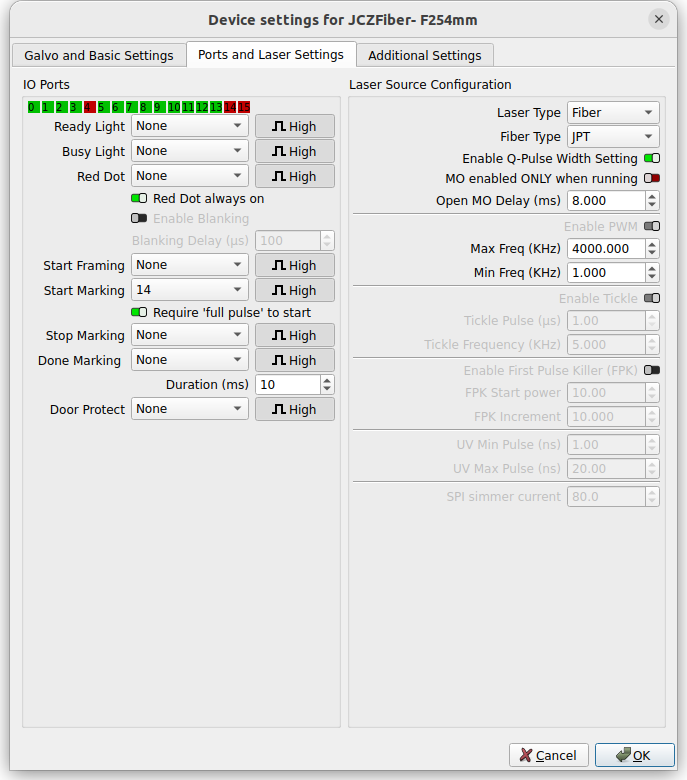Enable MO enabled ONLY when running
Screen dimensions: 687x780
tap(652, 178)
